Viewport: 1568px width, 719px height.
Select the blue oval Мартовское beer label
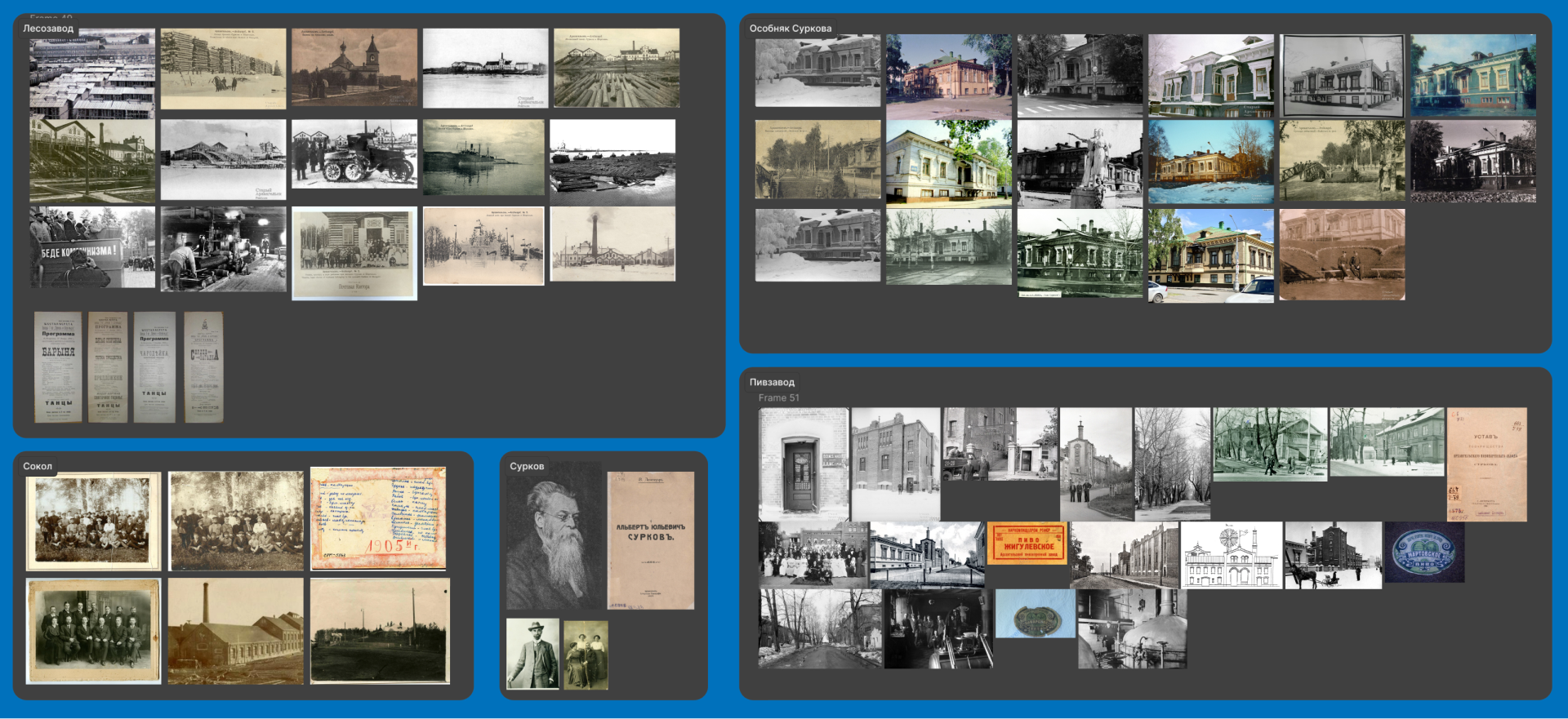pos(1423,553)
